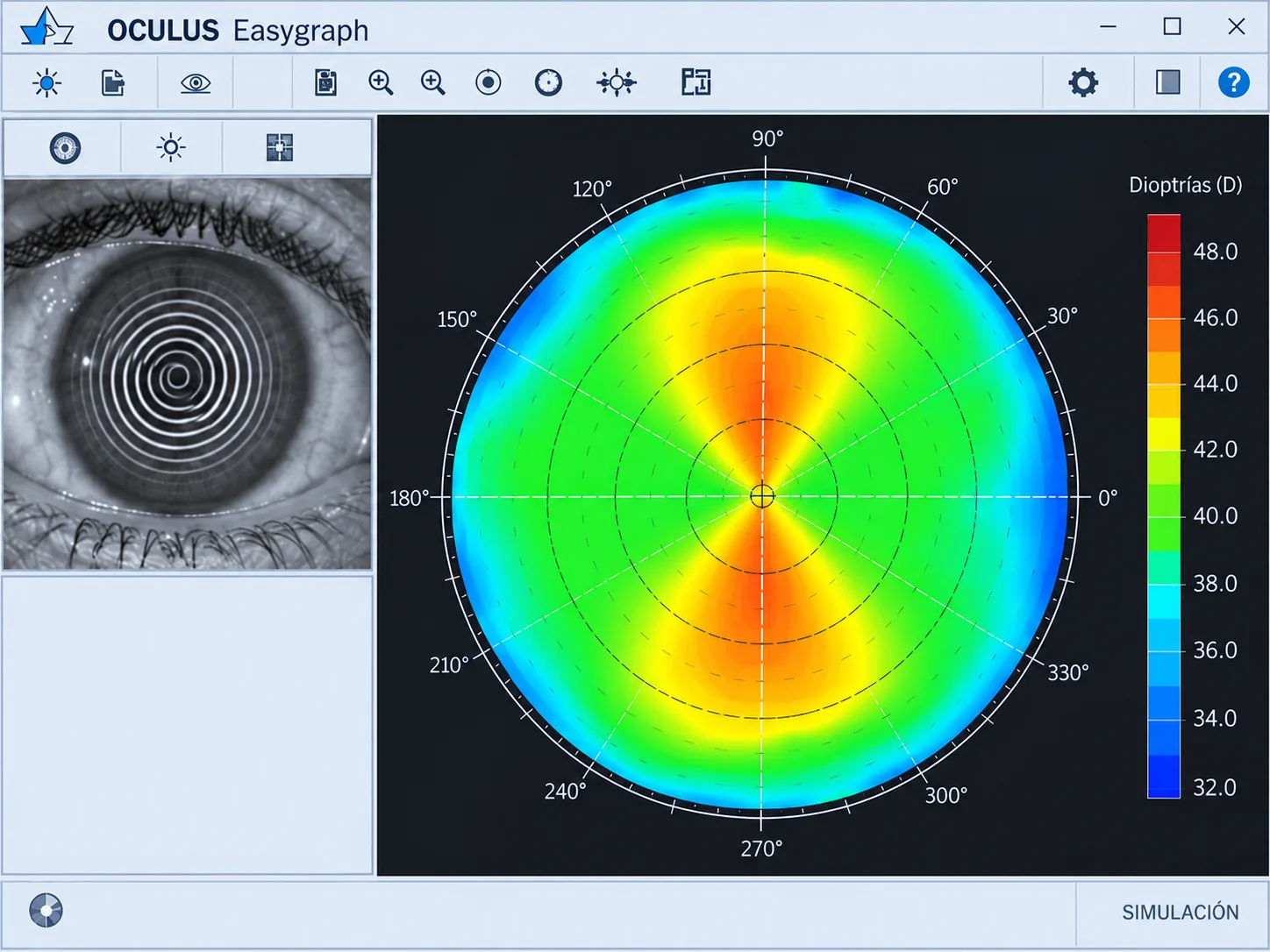Click the "36.0" scale value
This screenshot has width=1270, height=952.
click(1216, 650)
